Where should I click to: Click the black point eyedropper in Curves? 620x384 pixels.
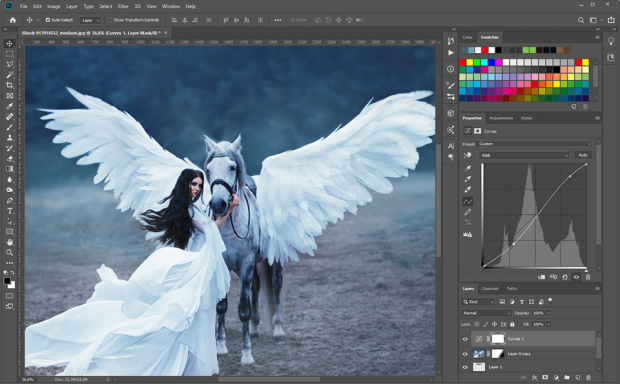[467, 168]
